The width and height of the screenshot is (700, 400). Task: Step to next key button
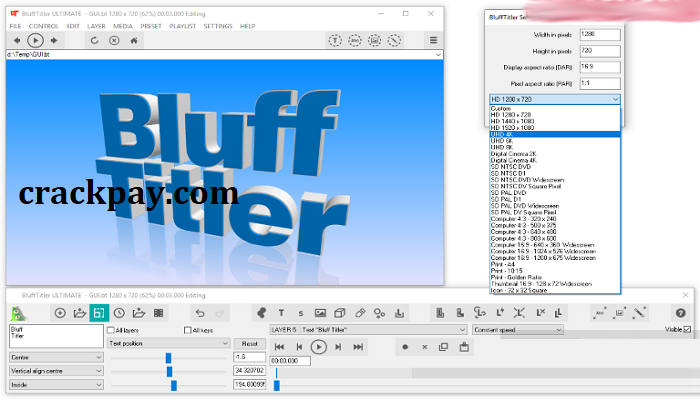click(338, 347)
